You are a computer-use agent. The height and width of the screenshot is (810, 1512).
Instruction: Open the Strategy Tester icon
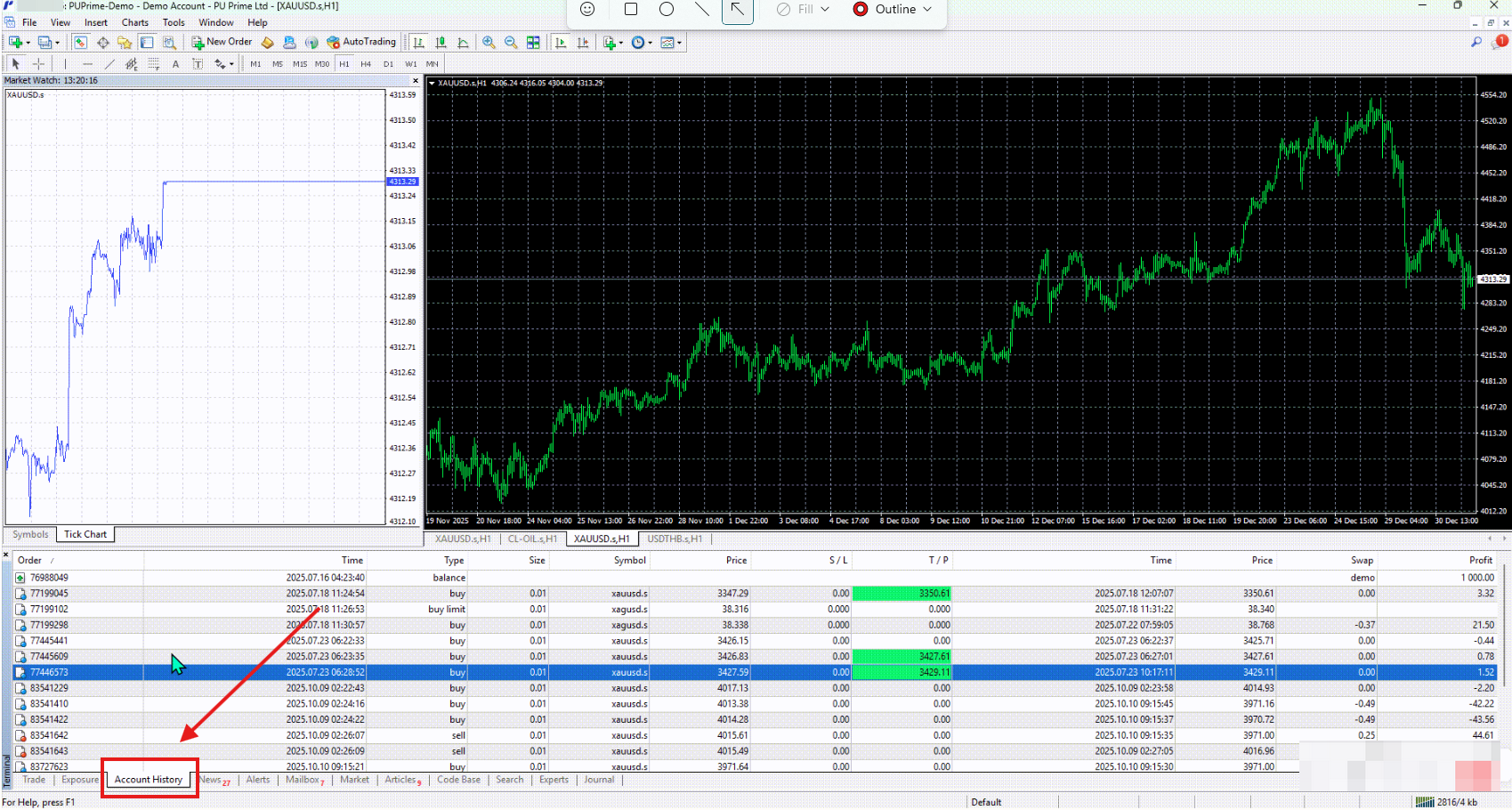(x=169, y=42)
